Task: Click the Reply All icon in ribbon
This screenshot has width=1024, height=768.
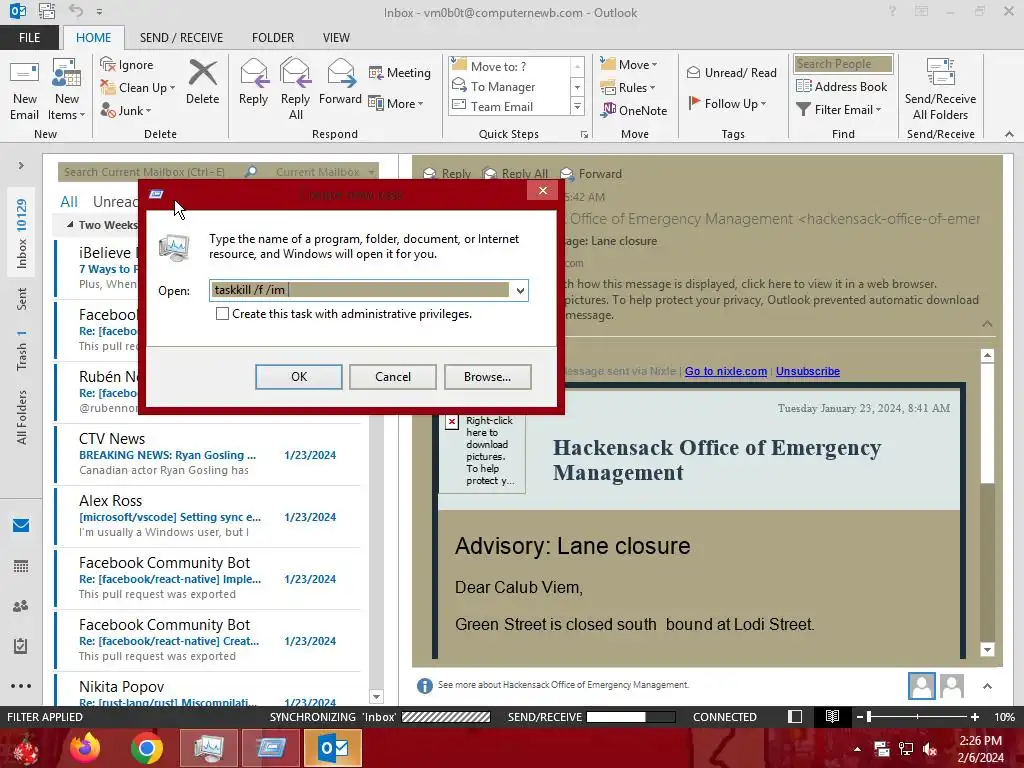Action: [x=295, y=72]
